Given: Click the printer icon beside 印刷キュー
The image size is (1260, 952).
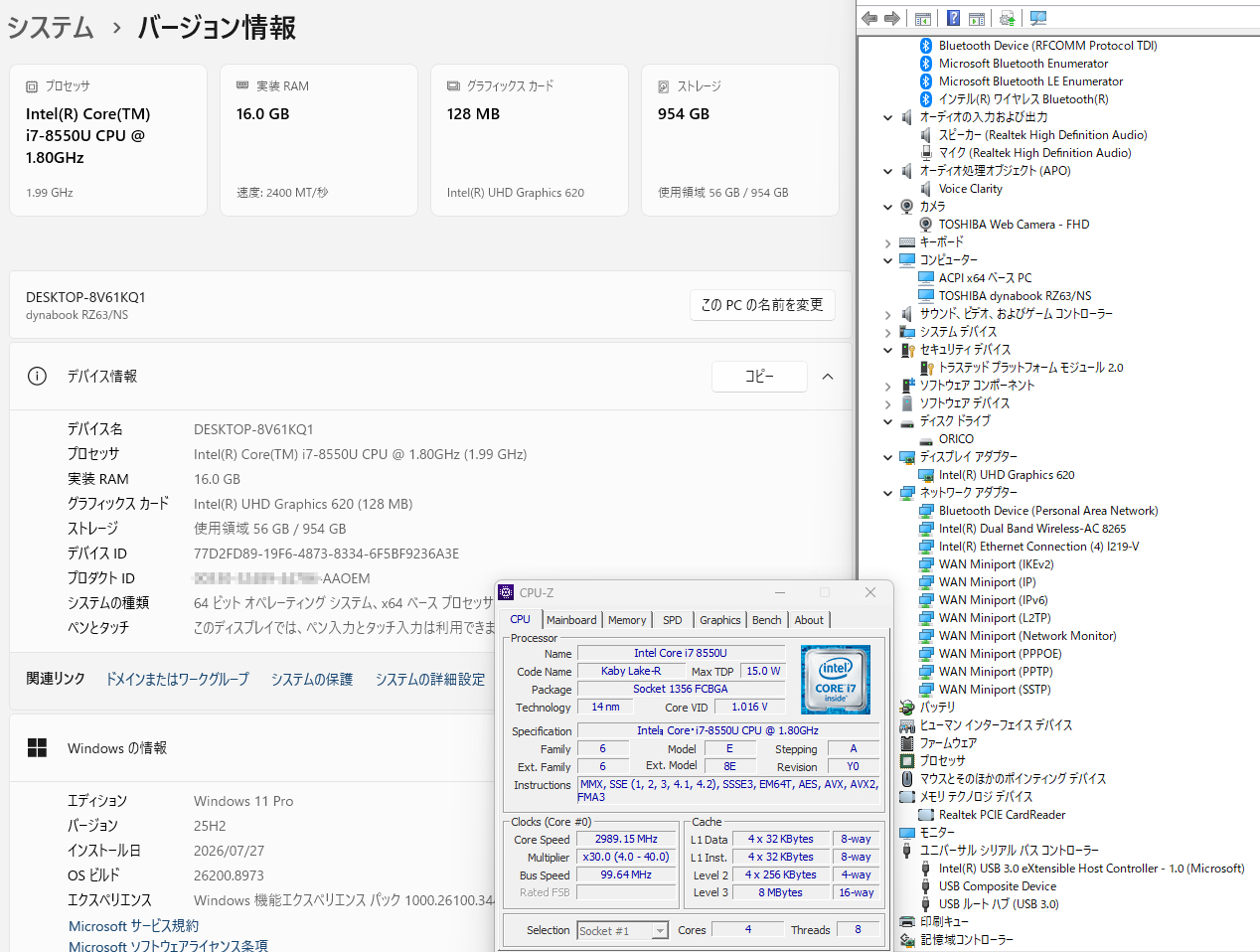Looking at the screenshot, I should (x=906, y=922).
